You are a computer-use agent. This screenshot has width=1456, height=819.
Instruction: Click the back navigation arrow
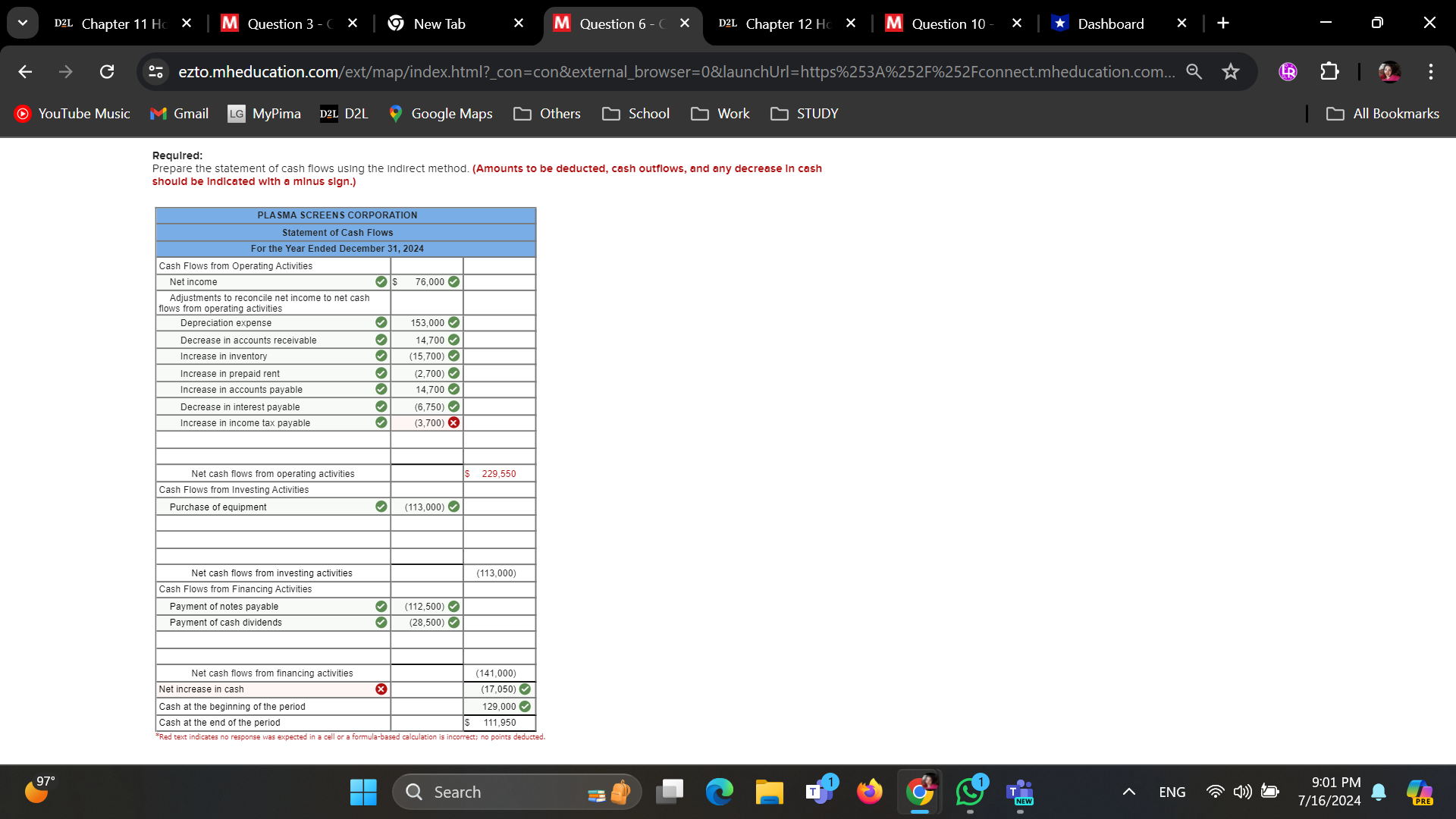coord(25,71)
